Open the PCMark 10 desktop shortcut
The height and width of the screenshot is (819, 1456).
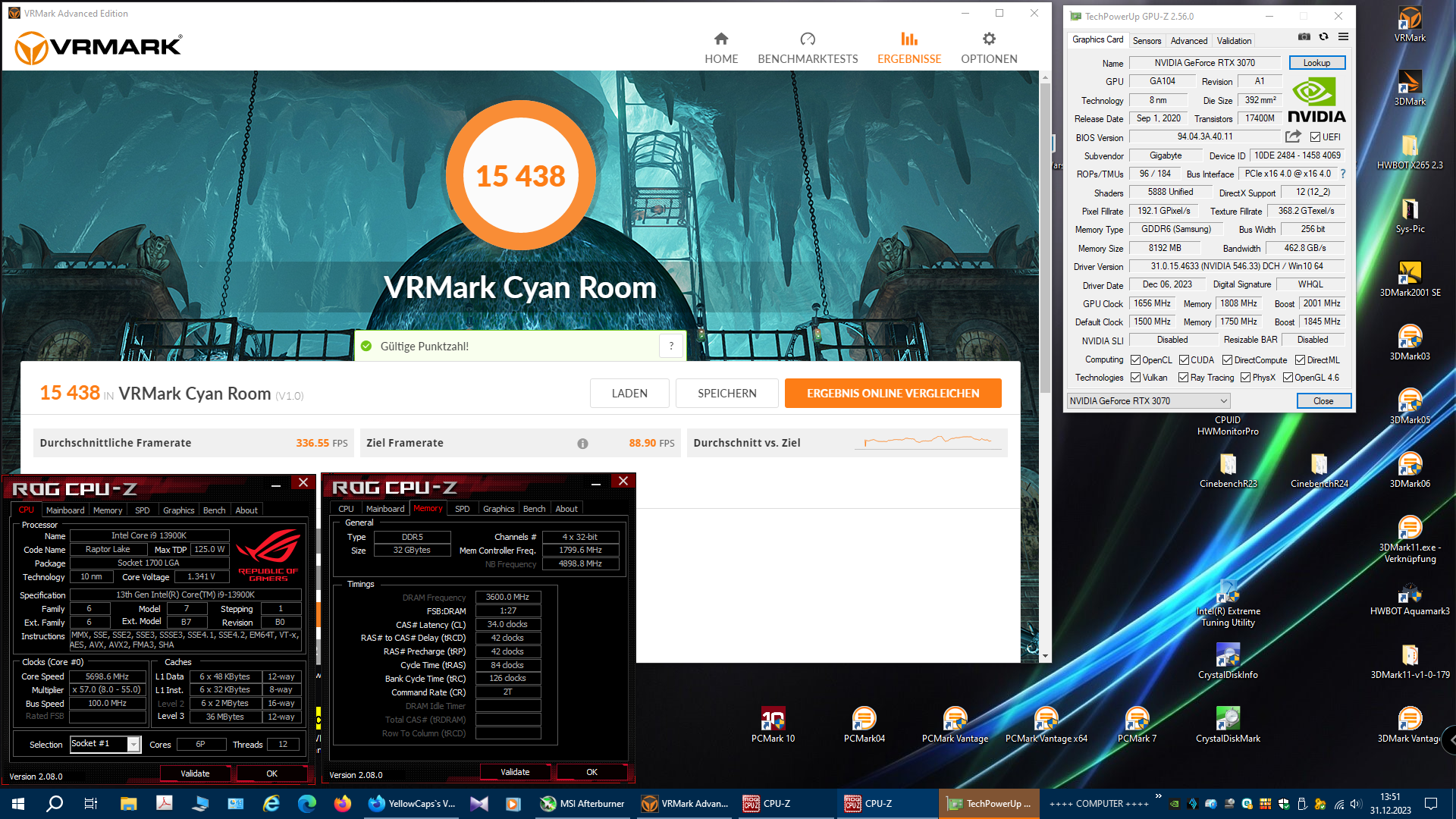pyautogui.click(x=773, y=725)
